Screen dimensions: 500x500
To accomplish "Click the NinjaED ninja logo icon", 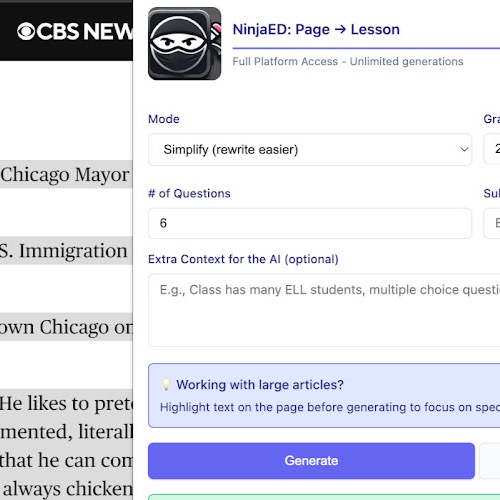I will pyautogui.click(x=184, y=44).
